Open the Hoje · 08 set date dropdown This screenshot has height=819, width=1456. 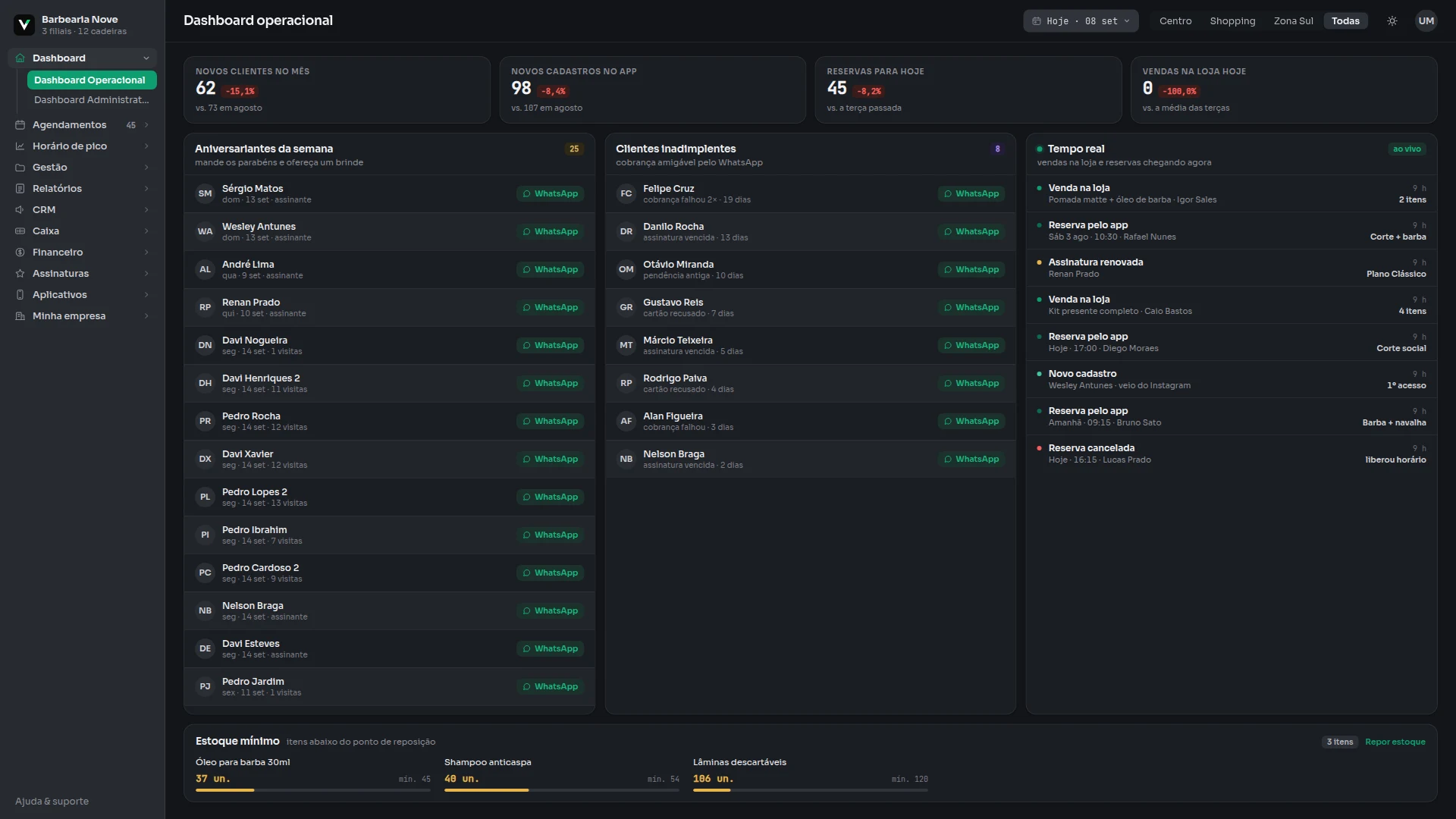pyautogui.click(x=1081, y=21)
